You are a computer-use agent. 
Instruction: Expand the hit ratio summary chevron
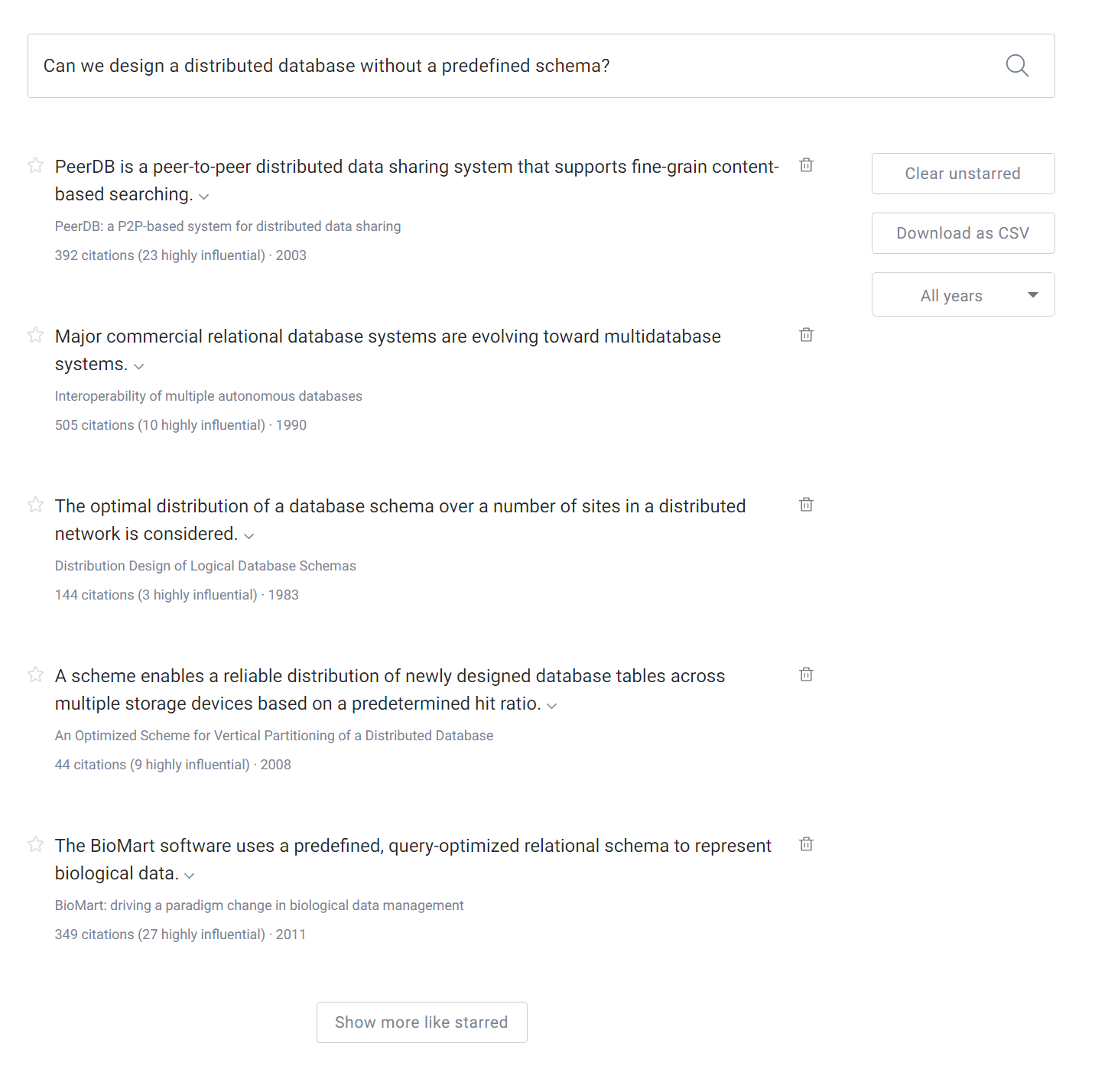pyautogui.click(x=552, y=706)
